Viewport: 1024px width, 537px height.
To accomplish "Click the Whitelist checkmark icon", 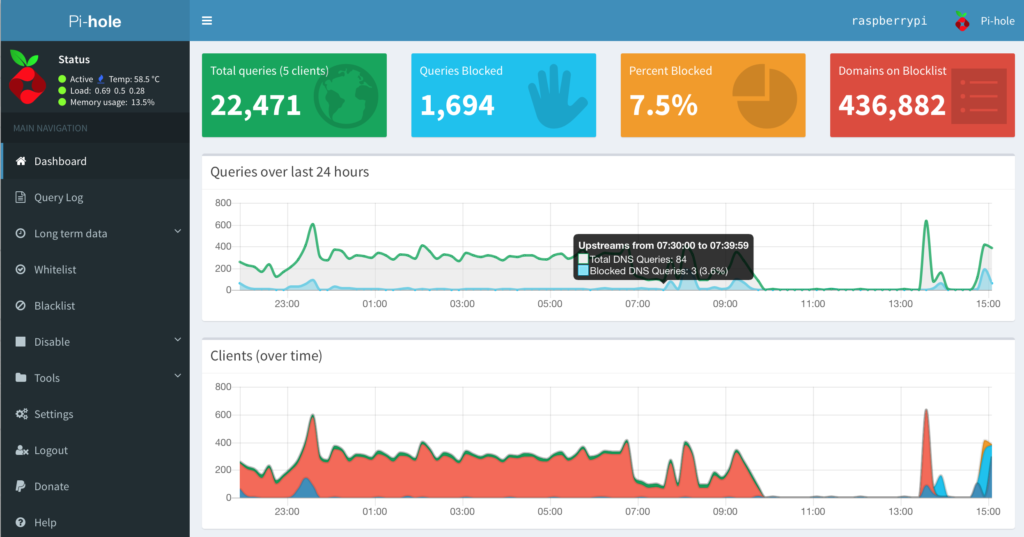I will (21, 269).
